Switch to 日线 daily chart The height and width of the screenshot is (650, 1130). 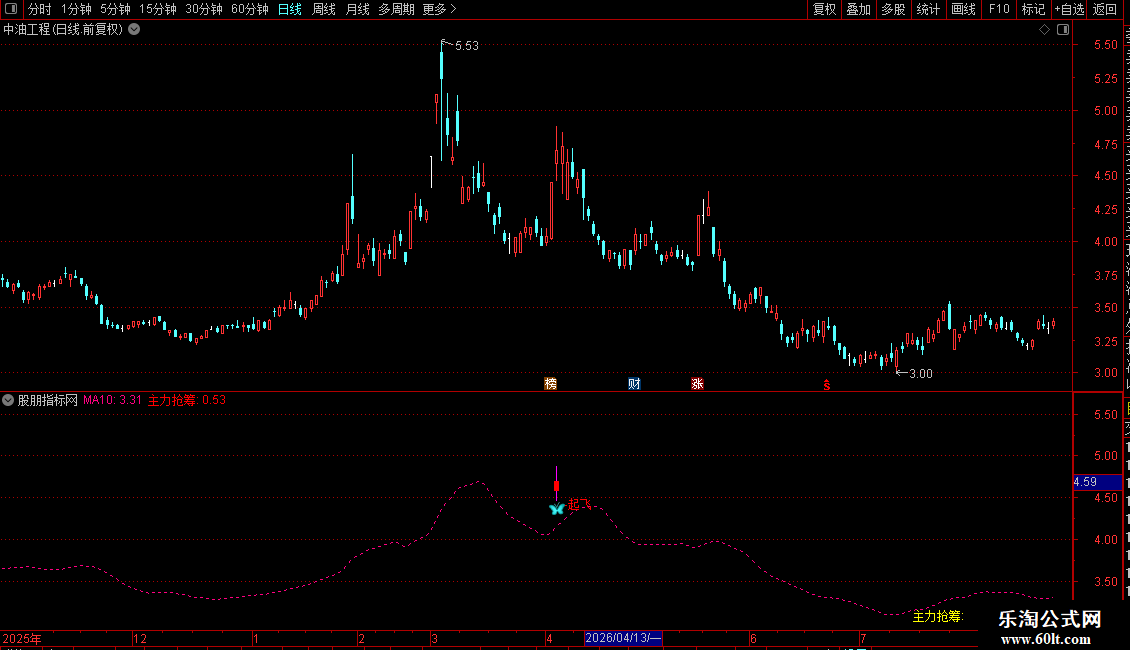pos(290,9)
